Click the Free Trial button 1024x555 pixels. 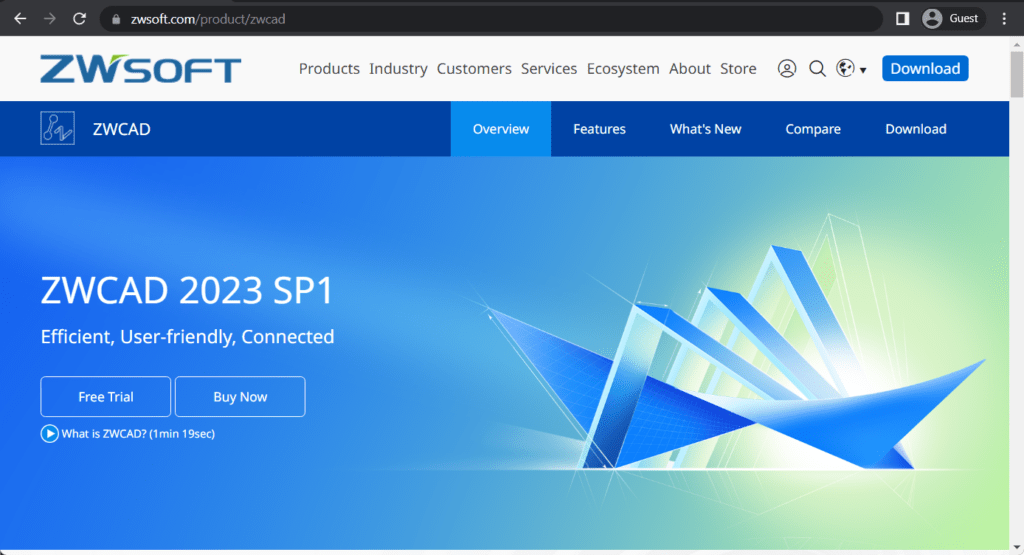pyautogui.click(x=106, y=397)
